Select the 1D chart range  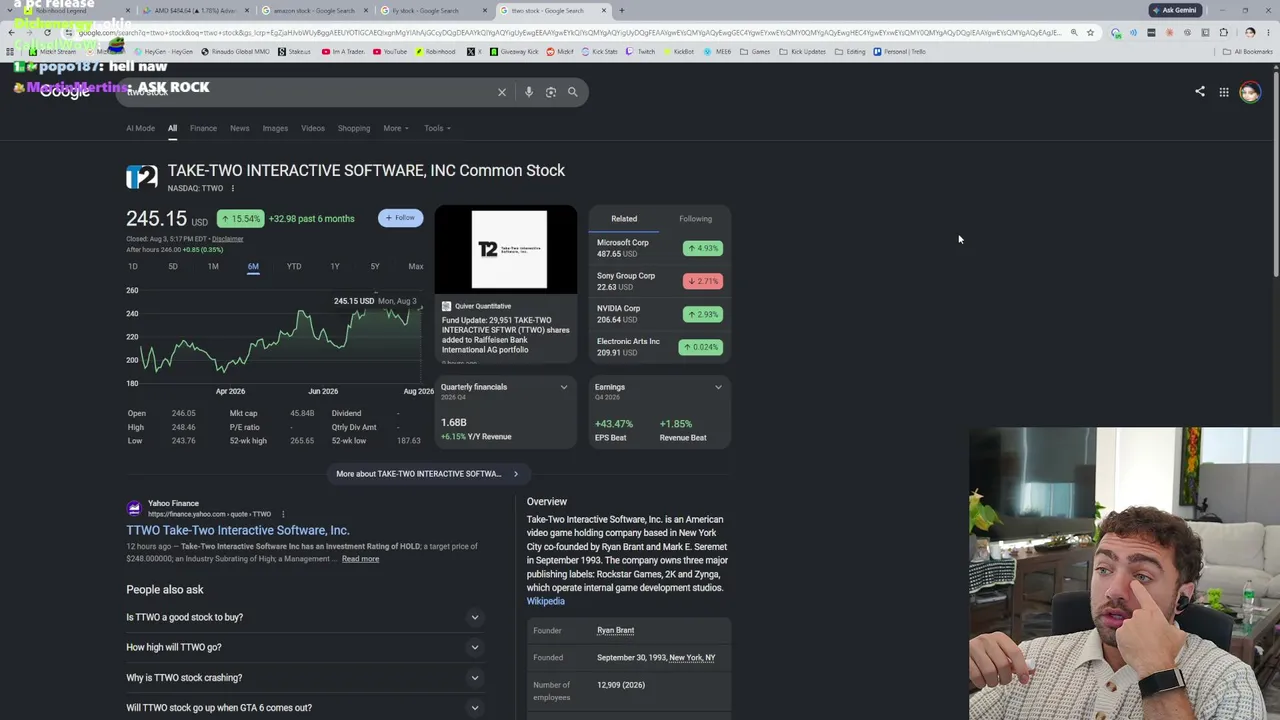click(x=133, y=266)
